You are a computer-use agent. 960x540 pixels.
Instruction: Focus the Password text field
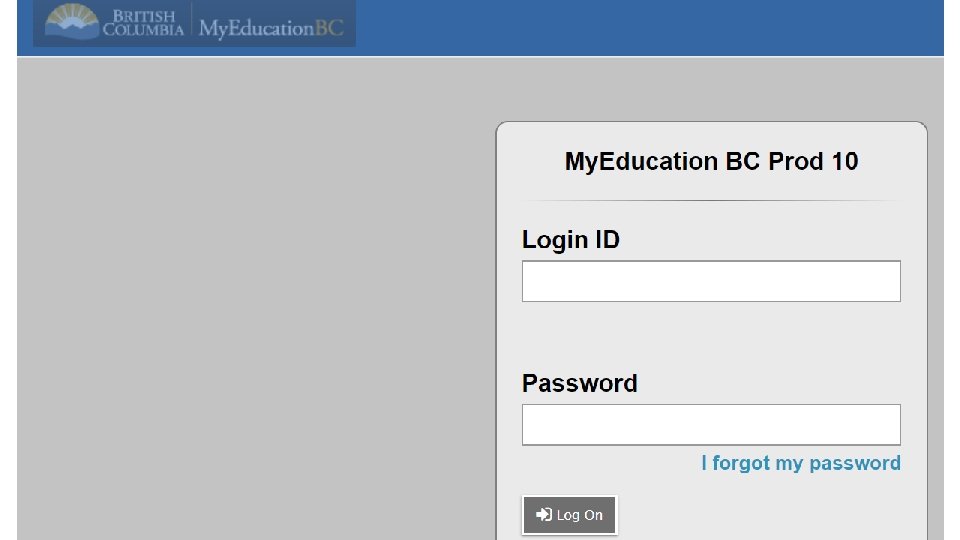pyautogui.click(x=710, y=425)
